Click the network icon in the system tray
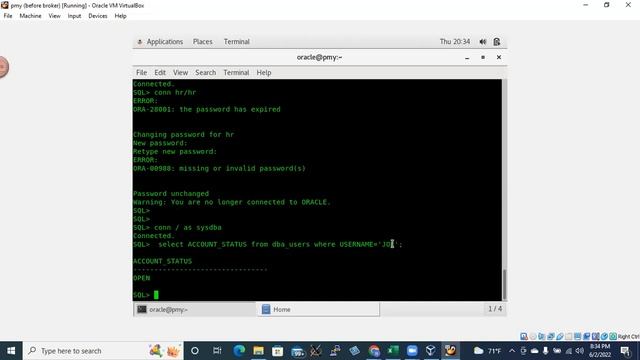 569,351
